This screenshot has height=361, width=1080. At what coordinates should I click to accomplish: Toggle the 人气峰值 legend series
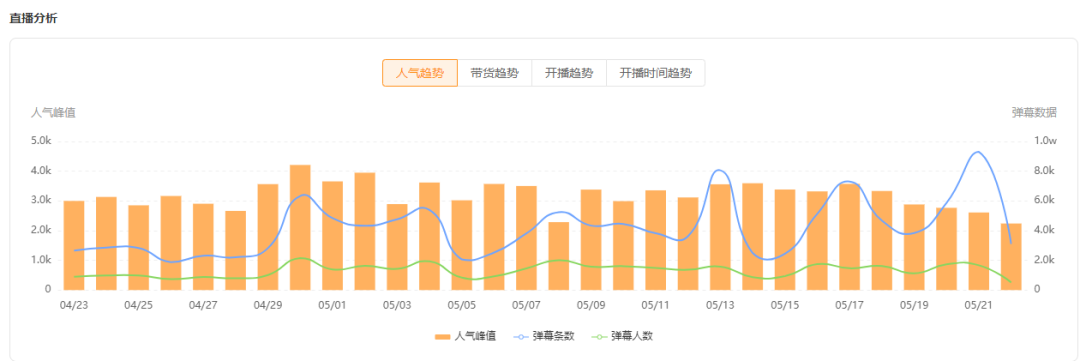coord(465,336)
